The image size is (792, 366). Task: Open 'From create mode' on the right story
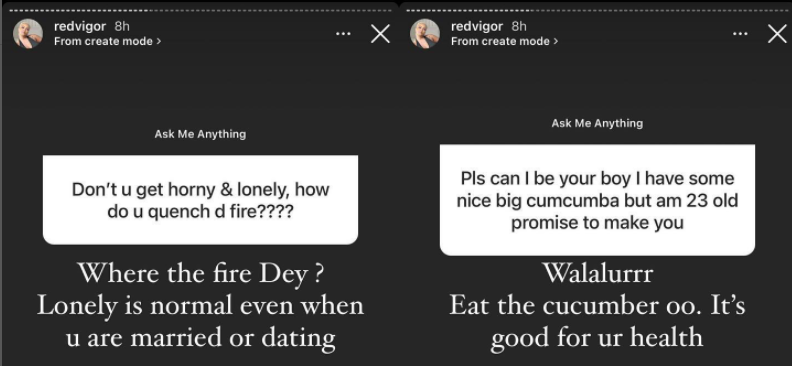click(505, 41)
